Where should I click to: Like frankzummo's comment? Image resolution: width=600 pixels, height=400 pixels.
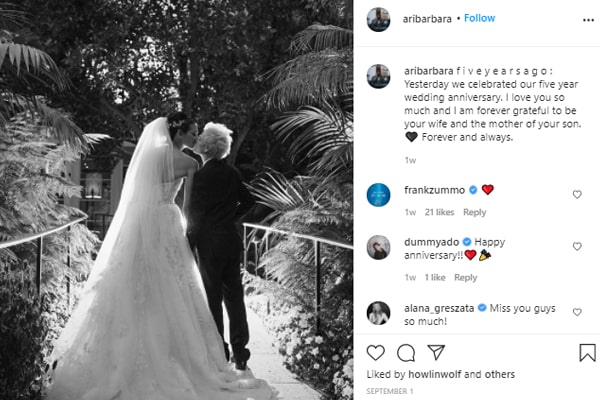click(x=577, y=194)
